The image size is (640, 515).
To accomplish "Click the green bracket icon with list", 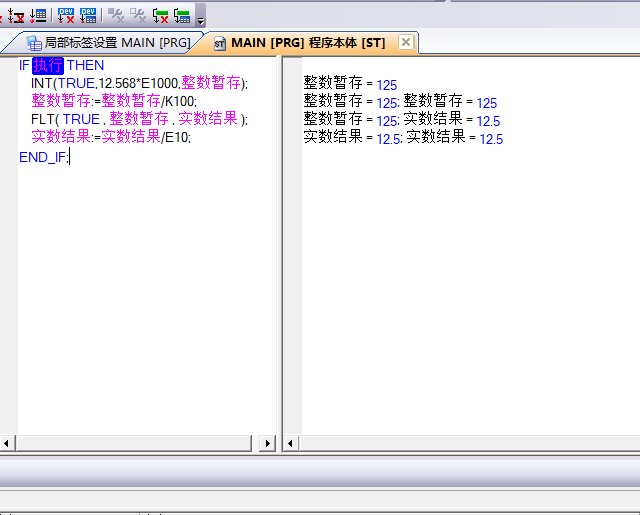I will tap(182, 14).
